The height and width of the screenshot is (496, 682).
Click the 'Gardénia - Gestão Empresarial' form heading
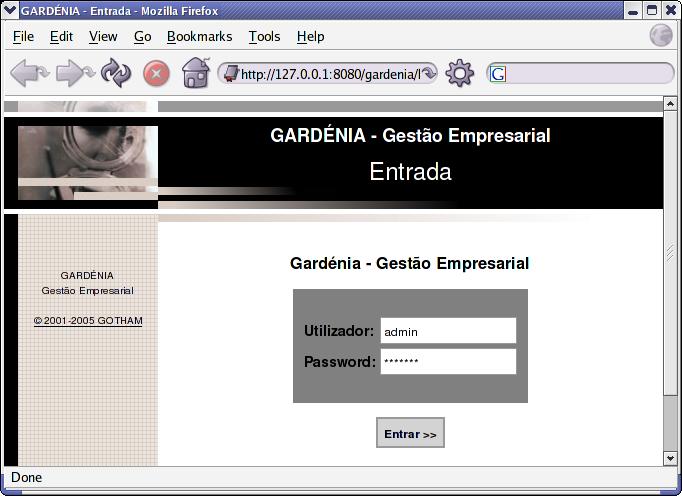[409, 263]
